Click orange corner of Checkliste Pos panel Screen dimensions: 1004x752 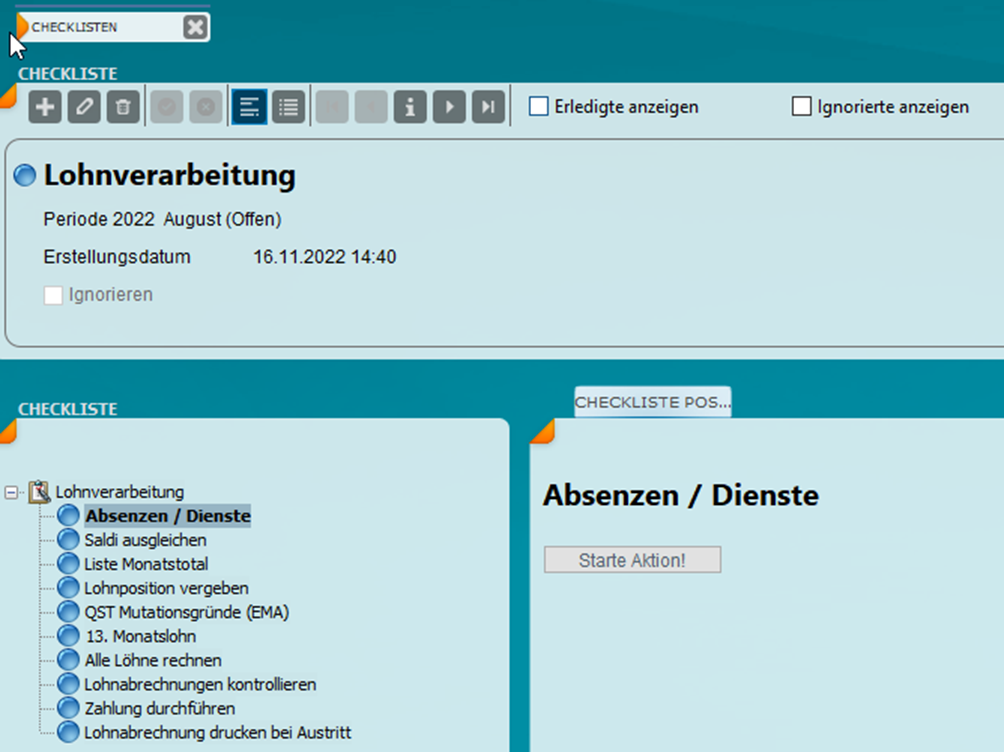click(541, 431)
